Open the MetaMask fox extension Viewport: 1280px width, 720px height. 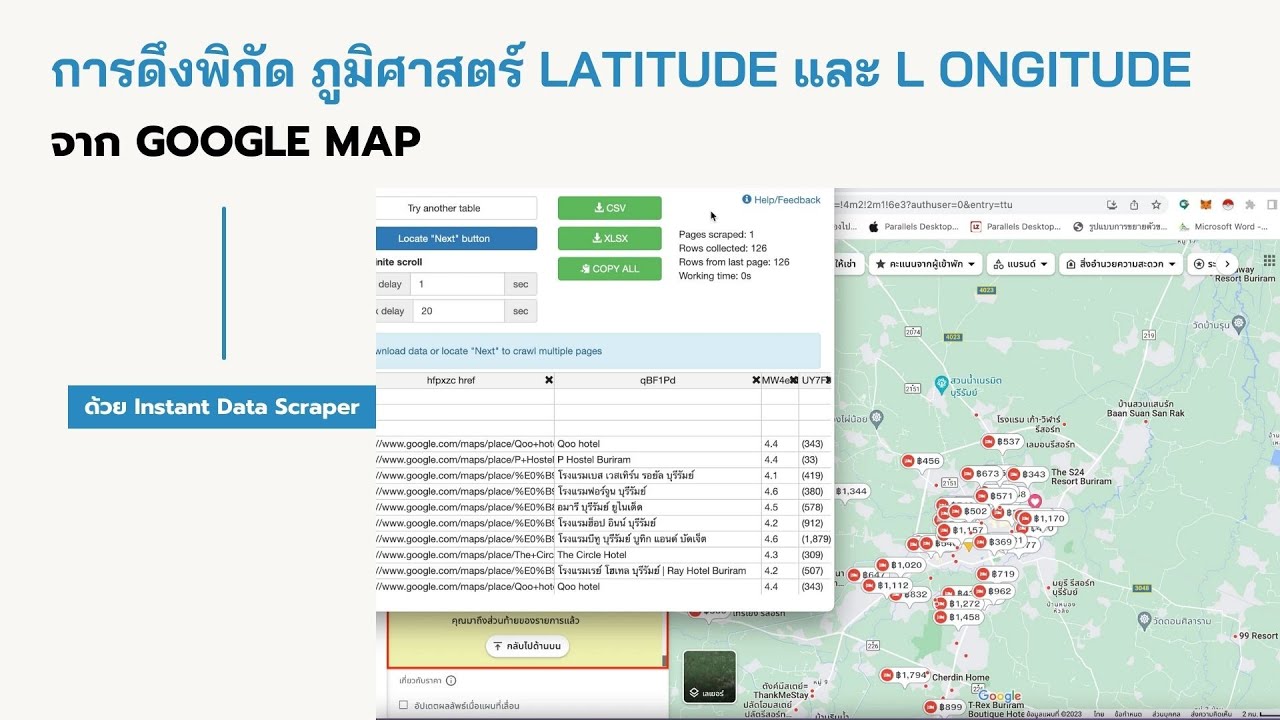click(1206, 204)
